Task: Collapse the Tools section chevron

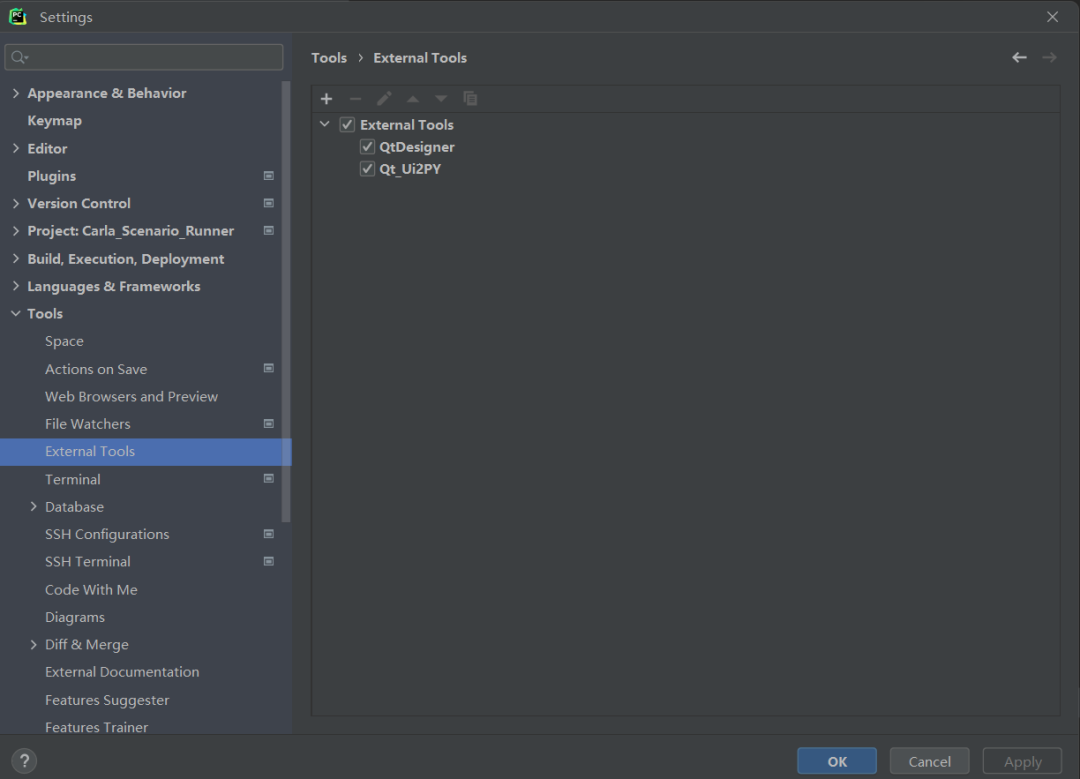Action: point(16,313)
